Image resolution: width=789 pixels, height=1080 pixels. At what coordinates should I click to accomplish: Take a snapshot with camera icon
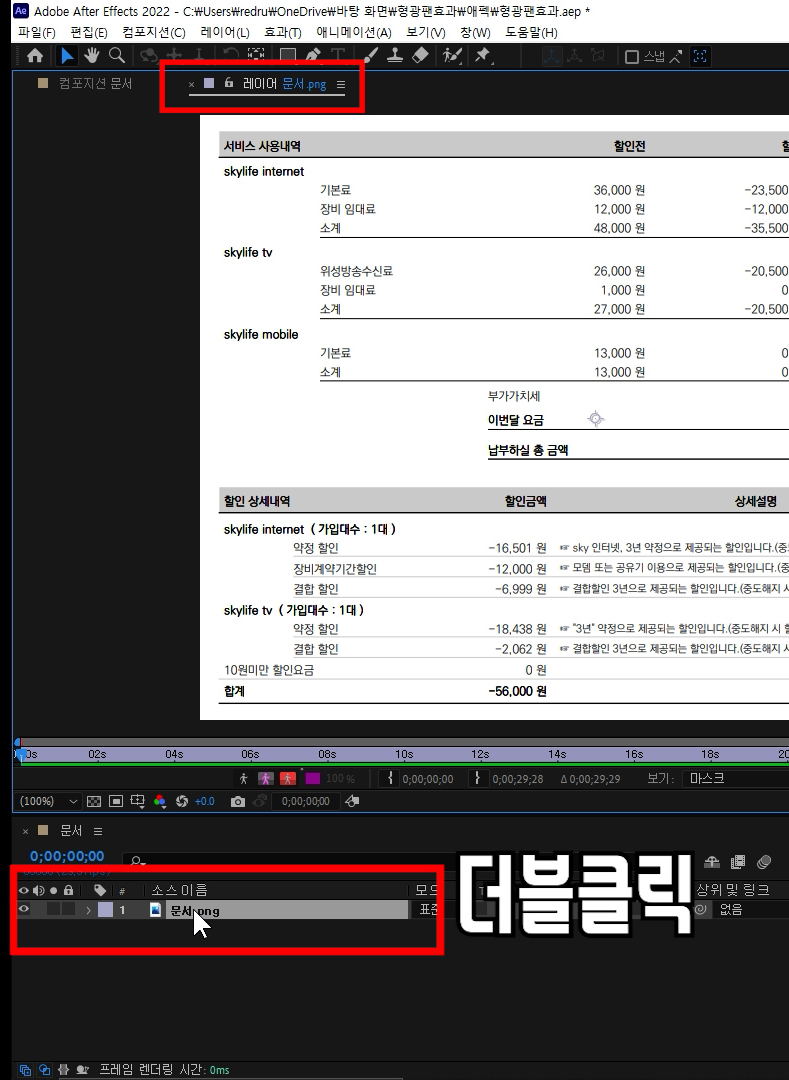coord(238,801)
